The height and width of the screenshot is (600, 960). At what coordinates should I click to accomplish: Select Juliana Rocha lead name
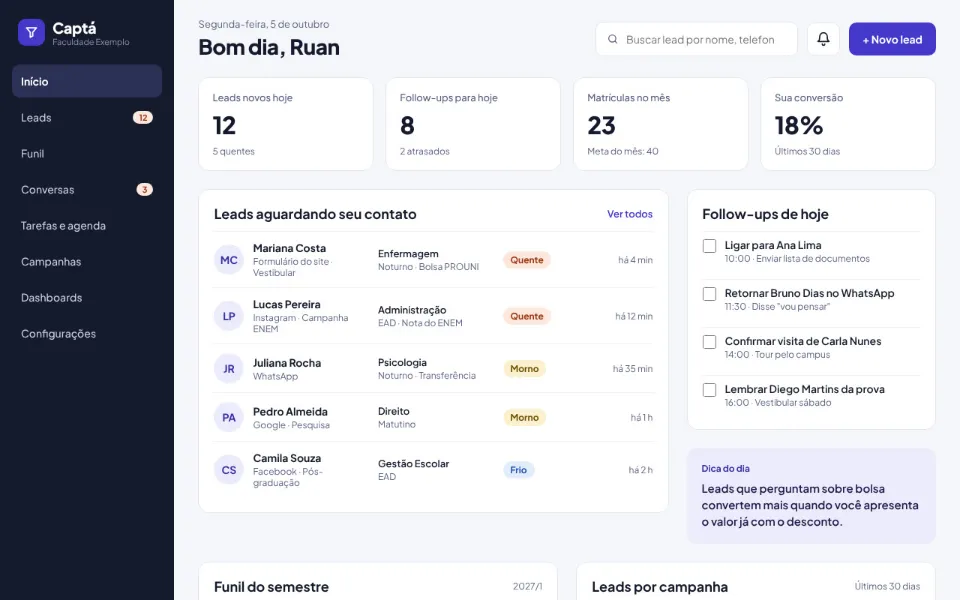coord(287,363)
